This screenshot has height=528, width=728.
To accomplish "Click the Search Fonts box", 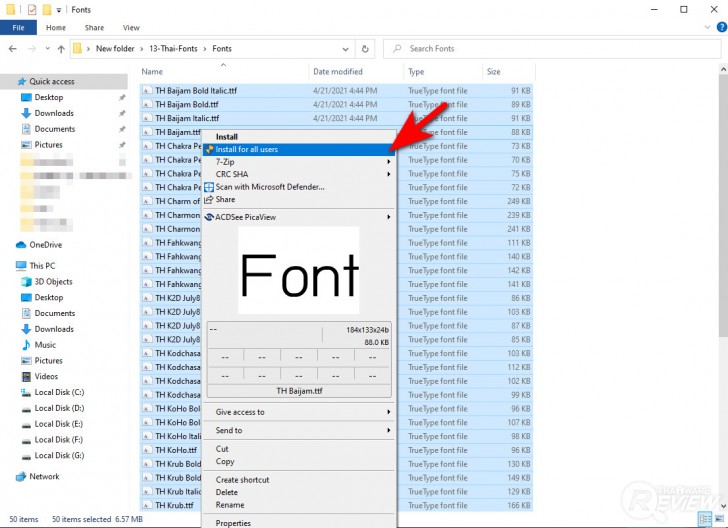I will coord(552,49).
